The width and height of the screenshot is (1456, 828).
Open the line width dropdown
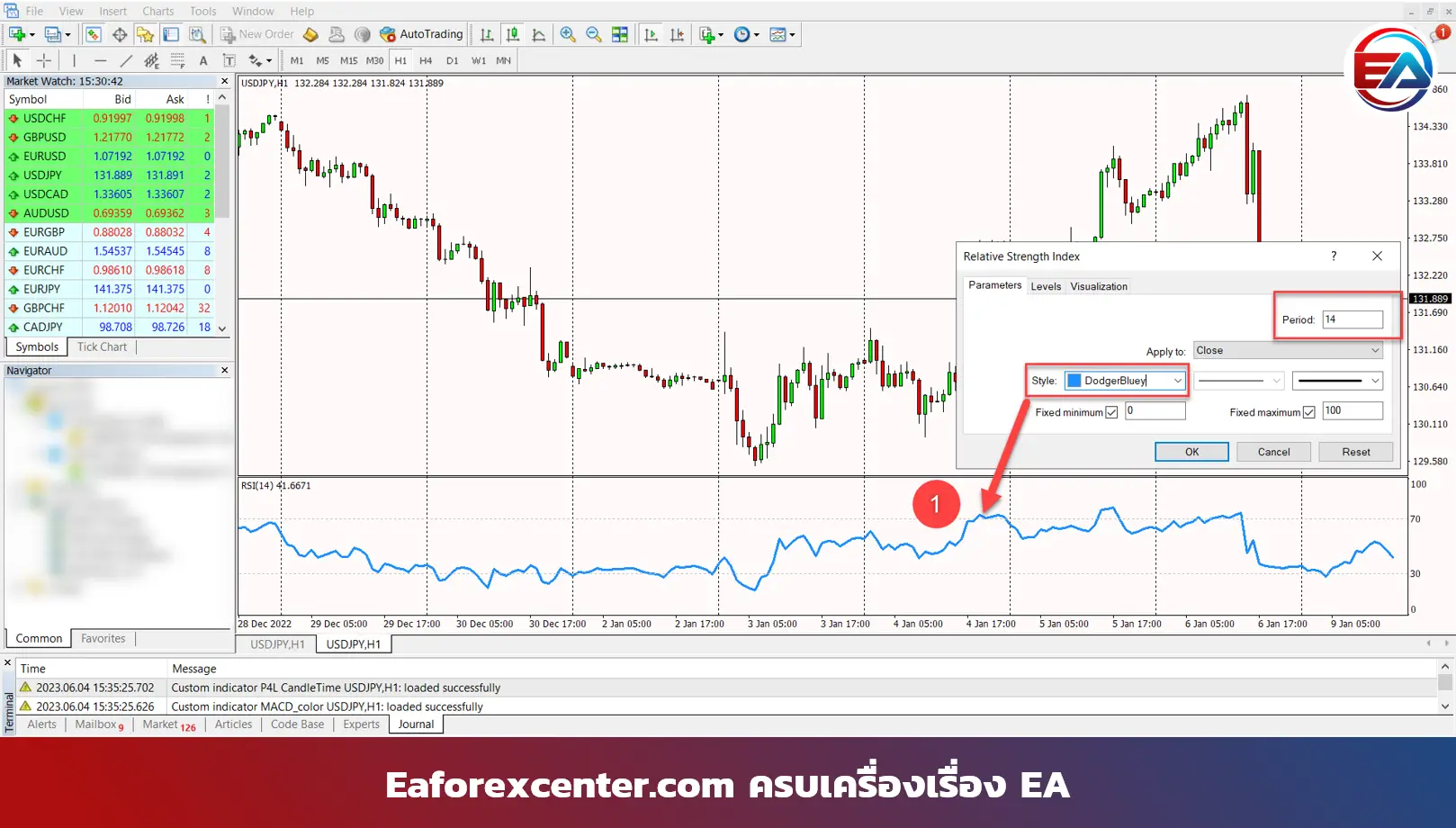1337,381
